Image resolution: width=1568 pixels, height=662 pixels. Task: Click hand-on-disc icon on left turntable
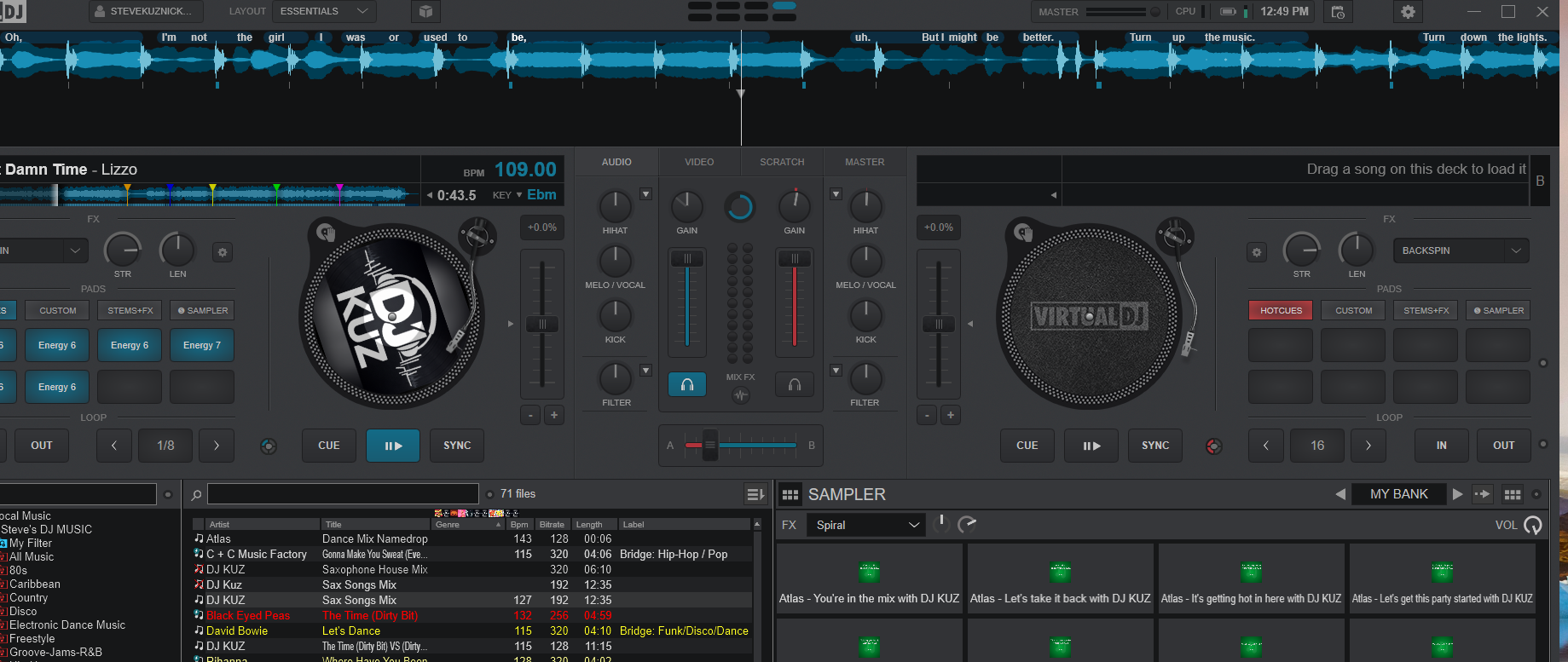click(x=325, y=232)
